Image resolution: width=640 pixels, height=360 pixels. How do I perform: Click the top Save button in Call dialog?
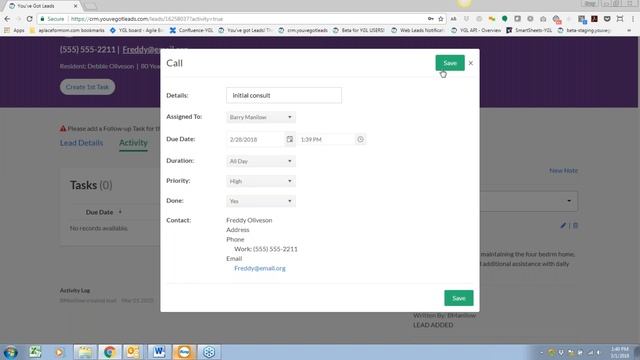click(x=450, y=63)
